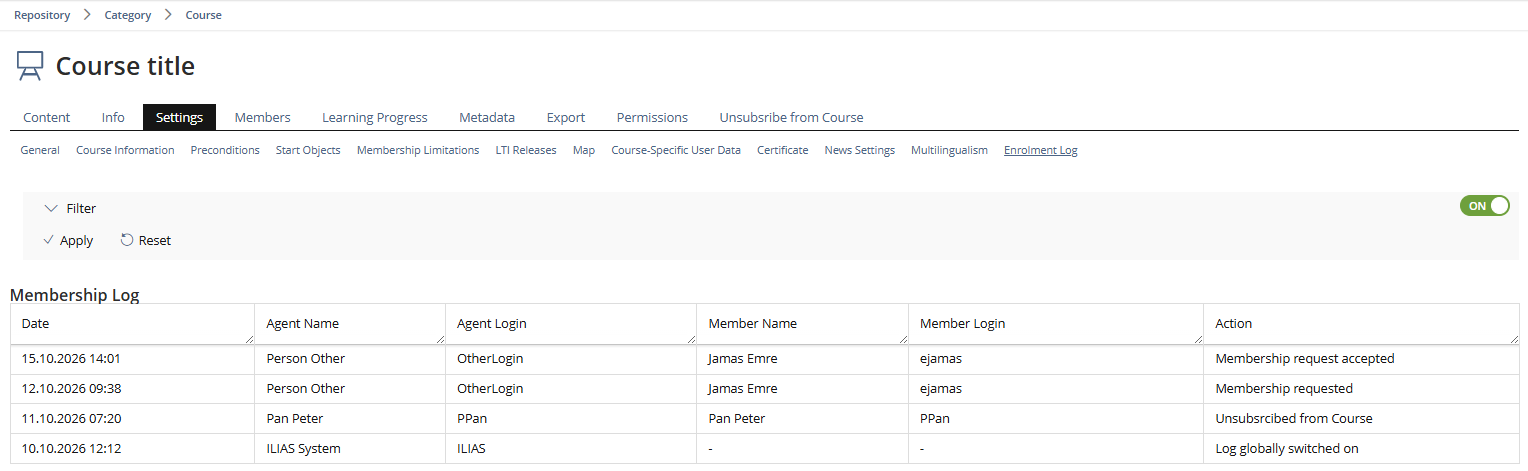Click resize grip of Member Name column
This screenshot has width=1528, height=471.
coord(903,339)
